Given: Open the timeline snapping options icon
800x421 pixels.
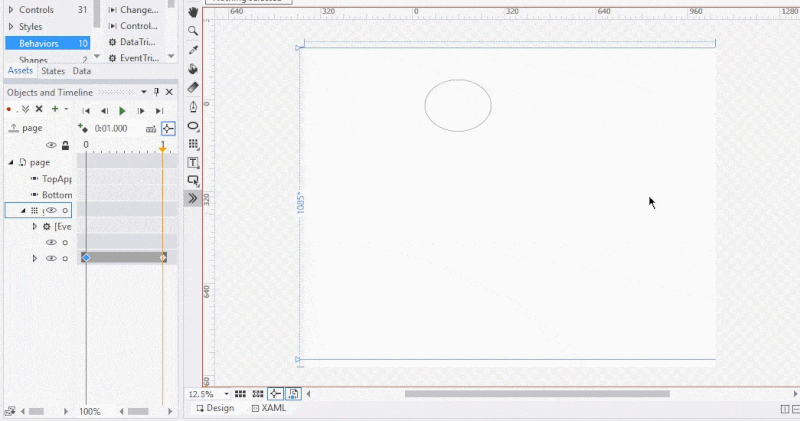Looking at the screenshot, I should pyautogui.click(x=151, y=129).
